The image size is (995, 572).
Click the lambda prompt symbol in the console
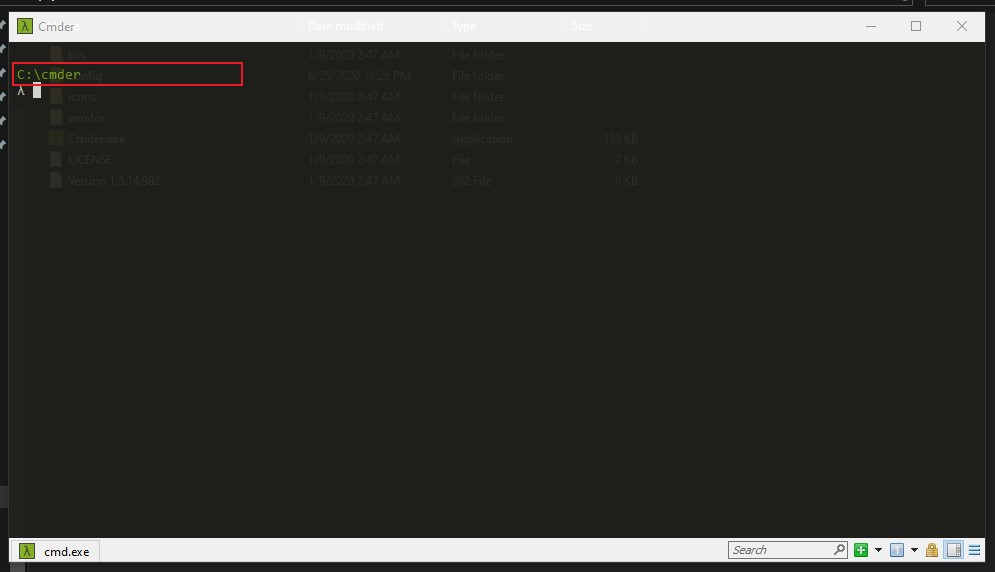pos(21,91)
